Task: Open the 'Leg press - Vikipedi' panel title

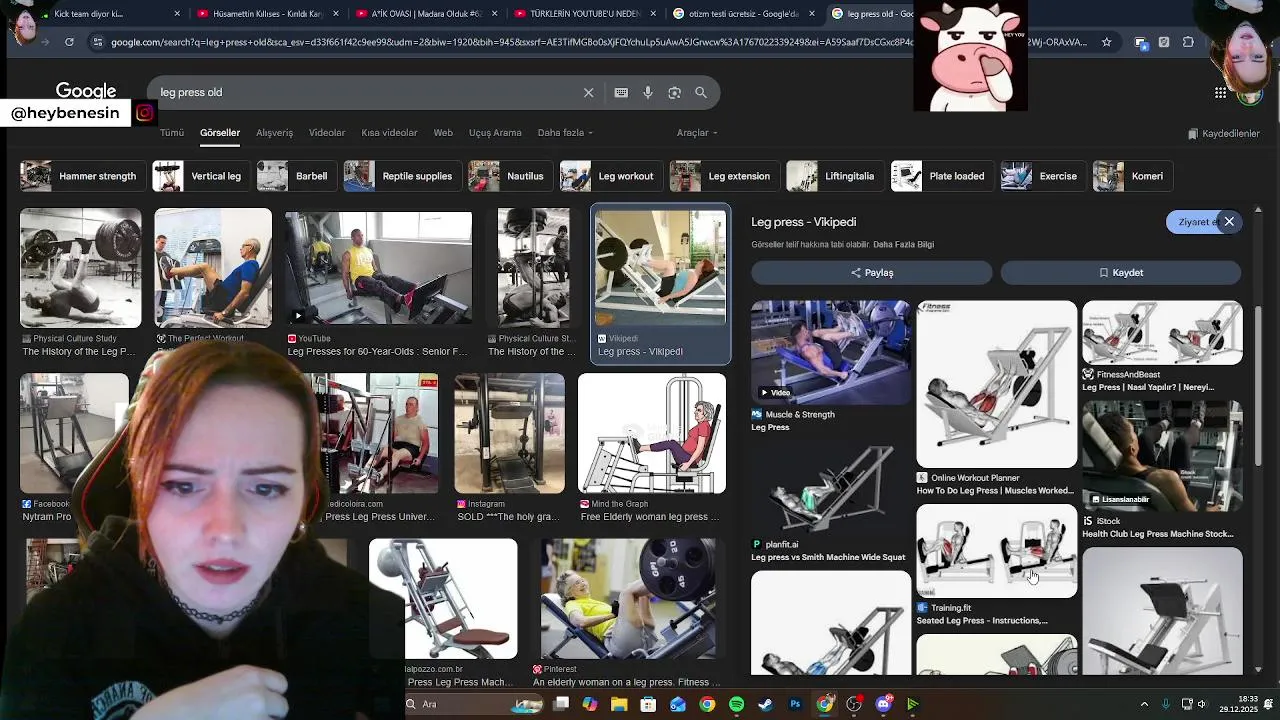Action: pos(804,222)
